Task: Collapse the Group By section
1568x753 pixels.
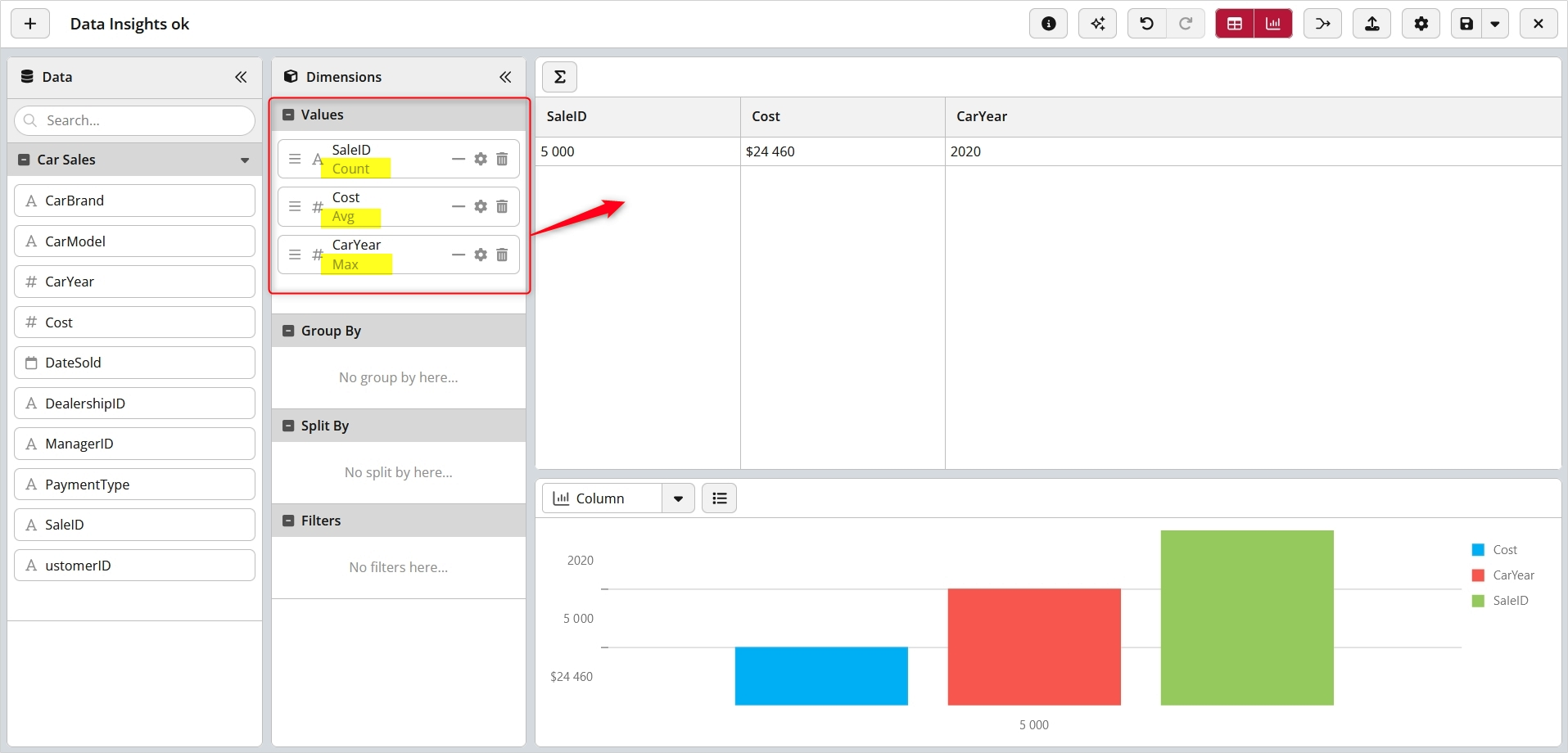Action: tap(288, 331)
